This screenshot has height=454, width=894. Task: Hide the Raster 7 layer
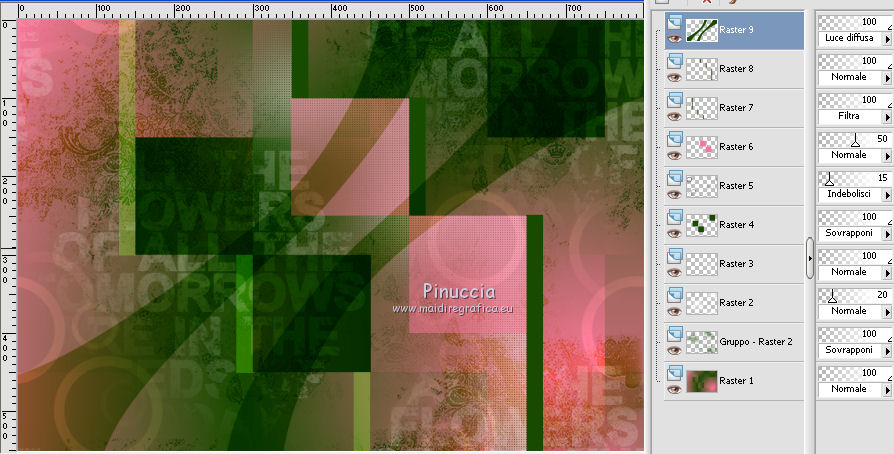(674, 117)
